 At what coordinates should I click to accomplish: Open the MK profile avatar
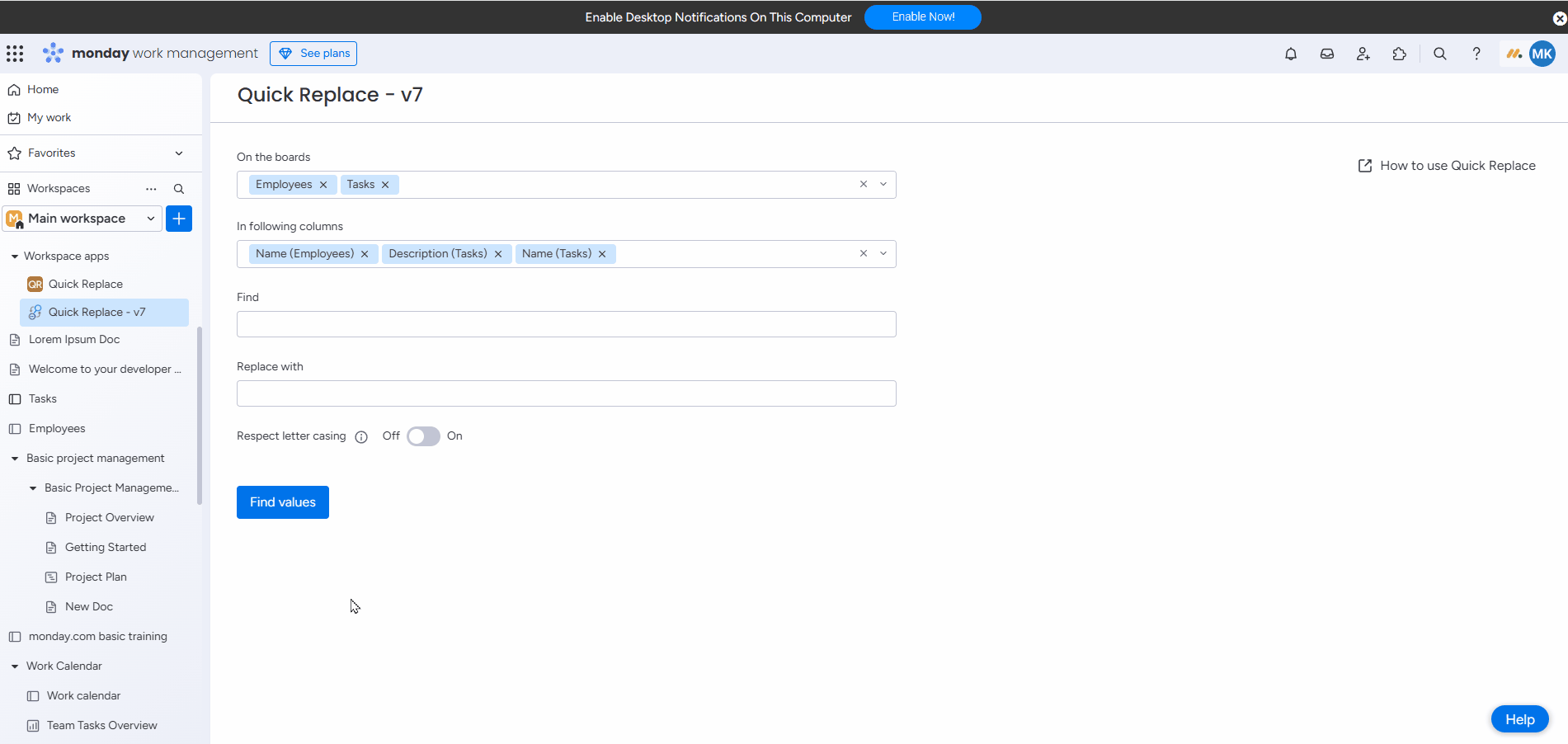(1542, 54)
